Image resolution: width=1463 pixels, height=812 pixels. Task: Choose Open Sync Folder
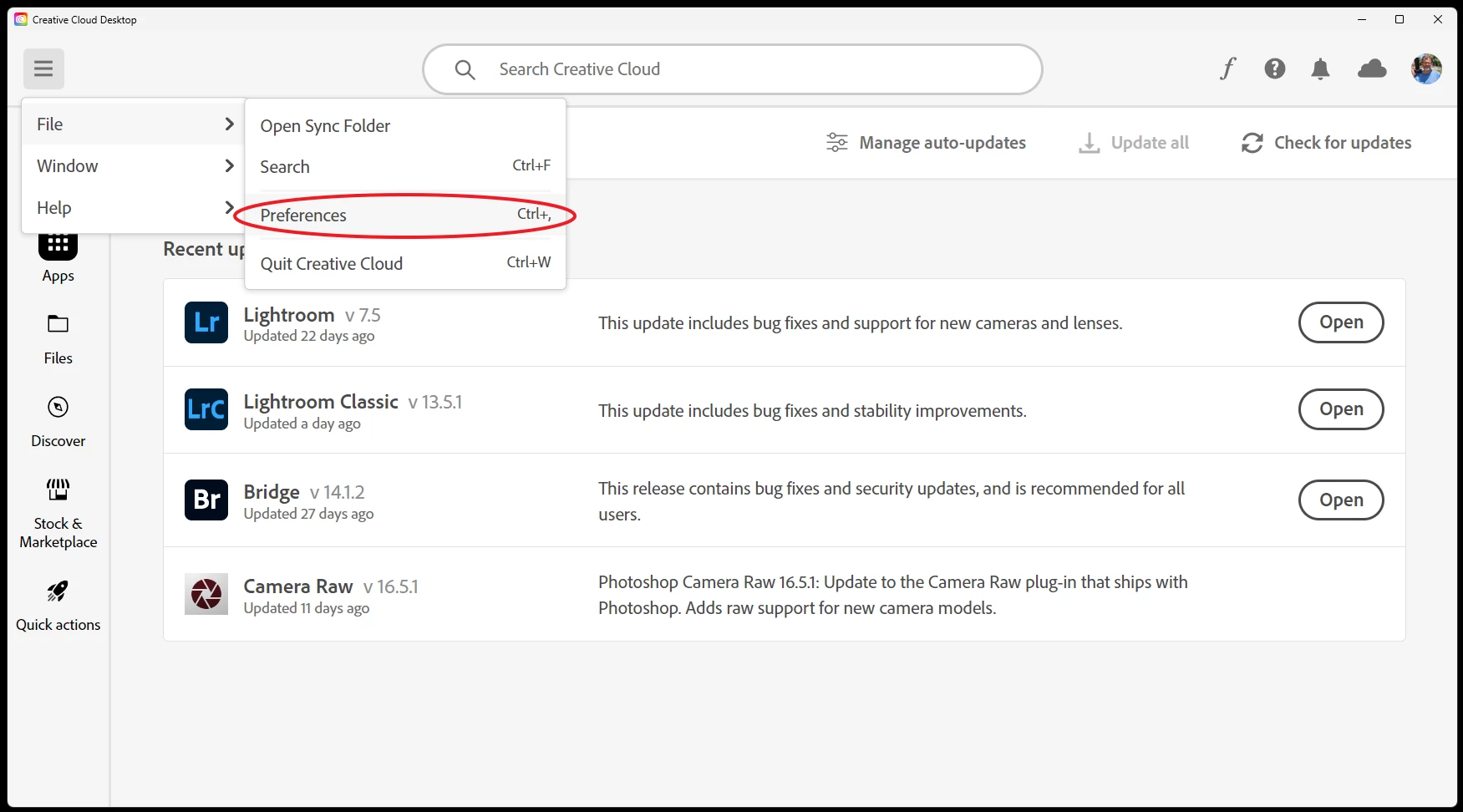coord(405,125)
